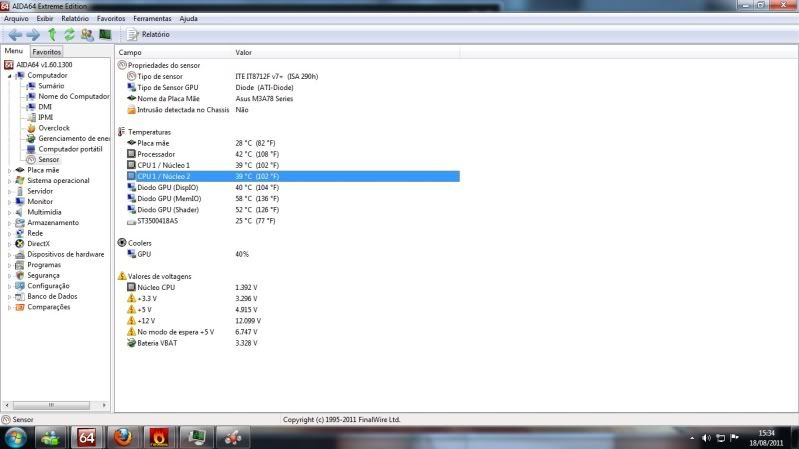
Task: Collapse the Computador tree node
Action: coord(10,75)
